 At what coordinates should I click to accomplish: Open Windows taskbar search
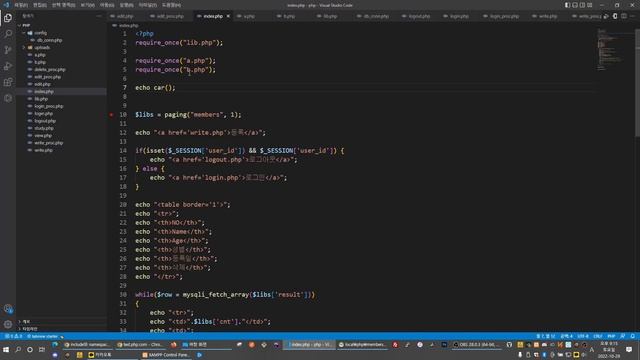coord(18,350)
